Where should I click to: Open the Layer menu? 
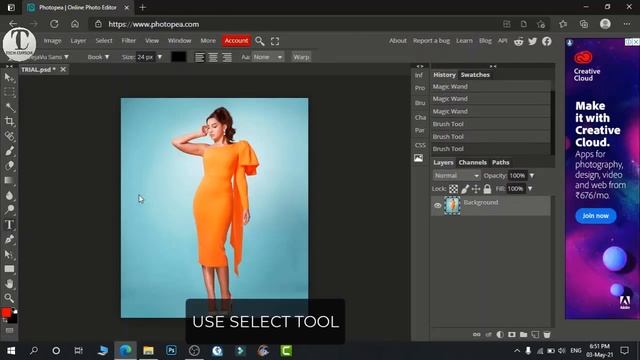78,41
